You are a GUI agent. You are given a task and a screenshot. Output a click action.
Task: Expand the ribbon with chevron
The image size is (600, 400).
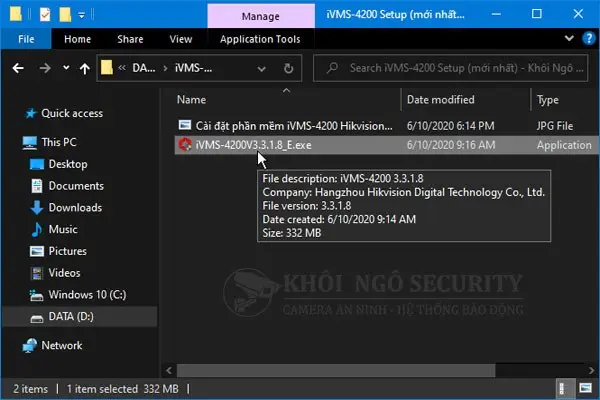click(x=569, y=38)
